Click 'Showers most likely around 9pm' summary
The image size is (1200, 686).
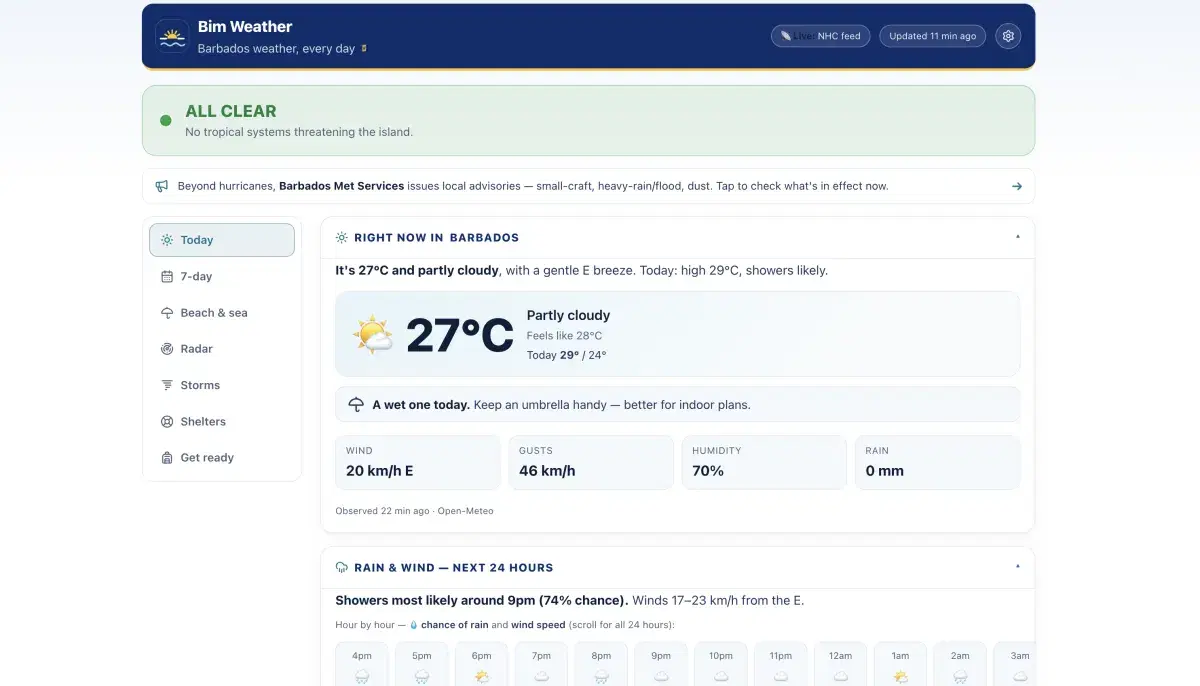coord(482,601)
